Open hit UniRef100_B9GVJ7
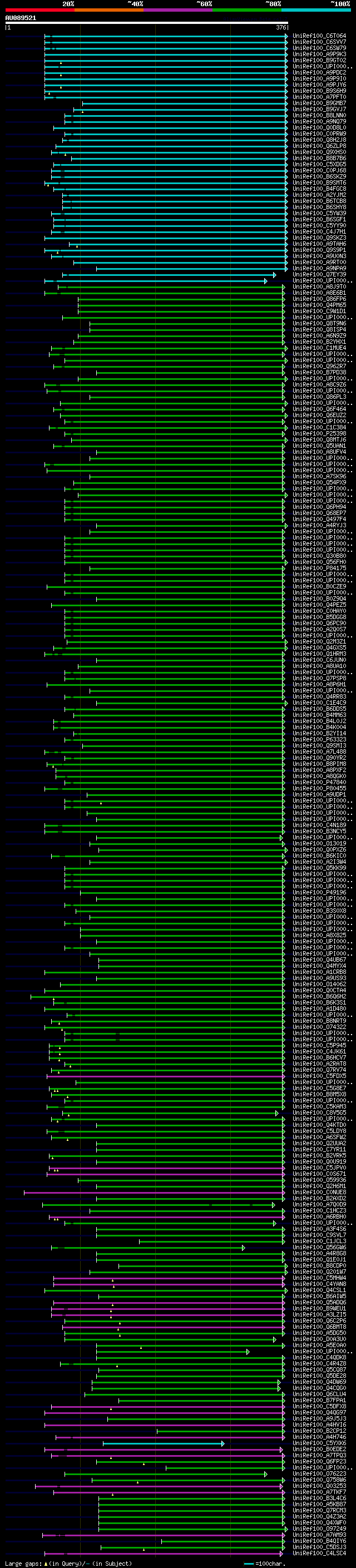This screenshot has height=1568, width=356. [x=319, y=110]
